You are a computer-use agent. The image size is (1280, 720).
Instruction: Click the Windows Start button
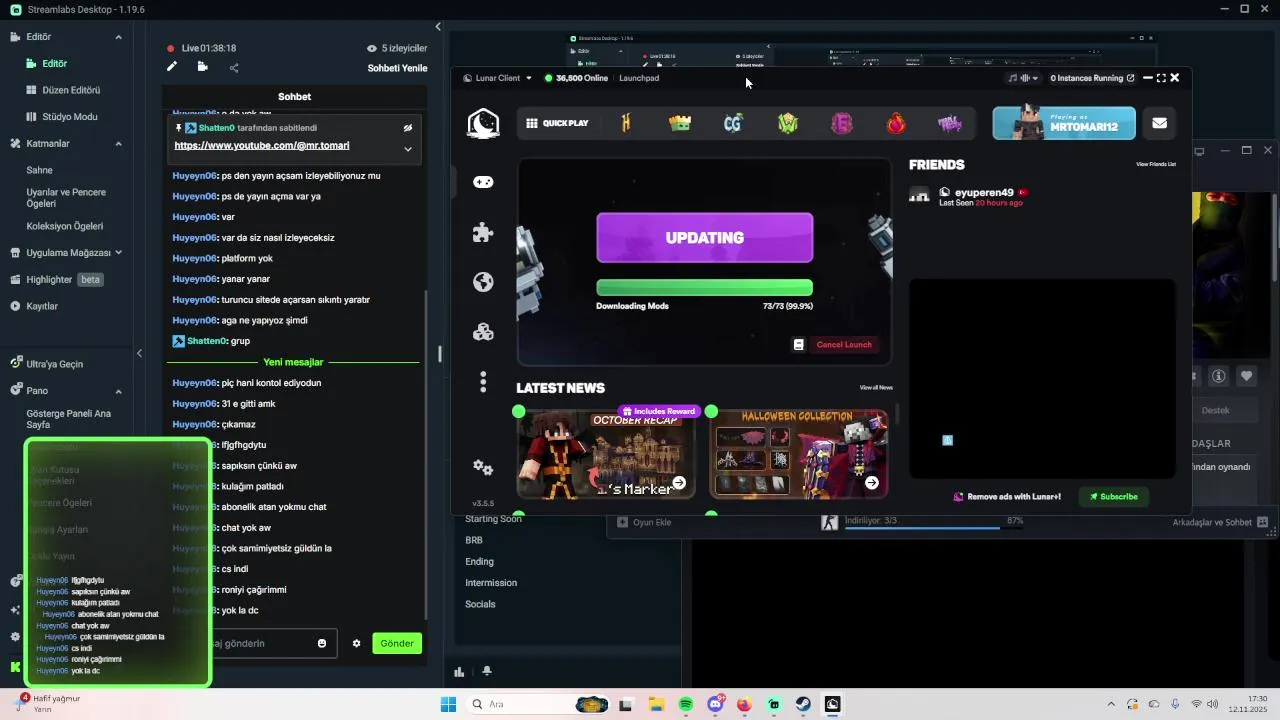(x=448, y=704)
